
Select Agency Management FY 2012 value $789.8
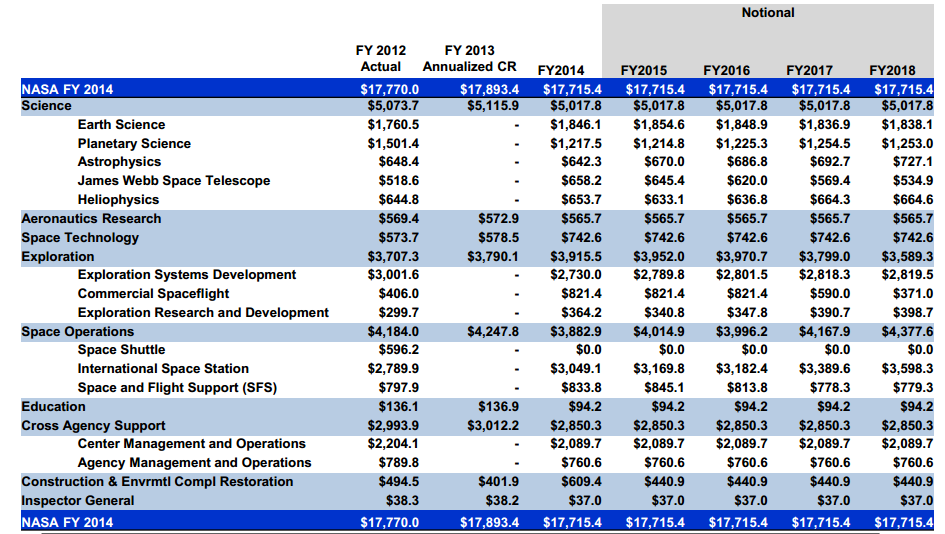tap(398, 463)
